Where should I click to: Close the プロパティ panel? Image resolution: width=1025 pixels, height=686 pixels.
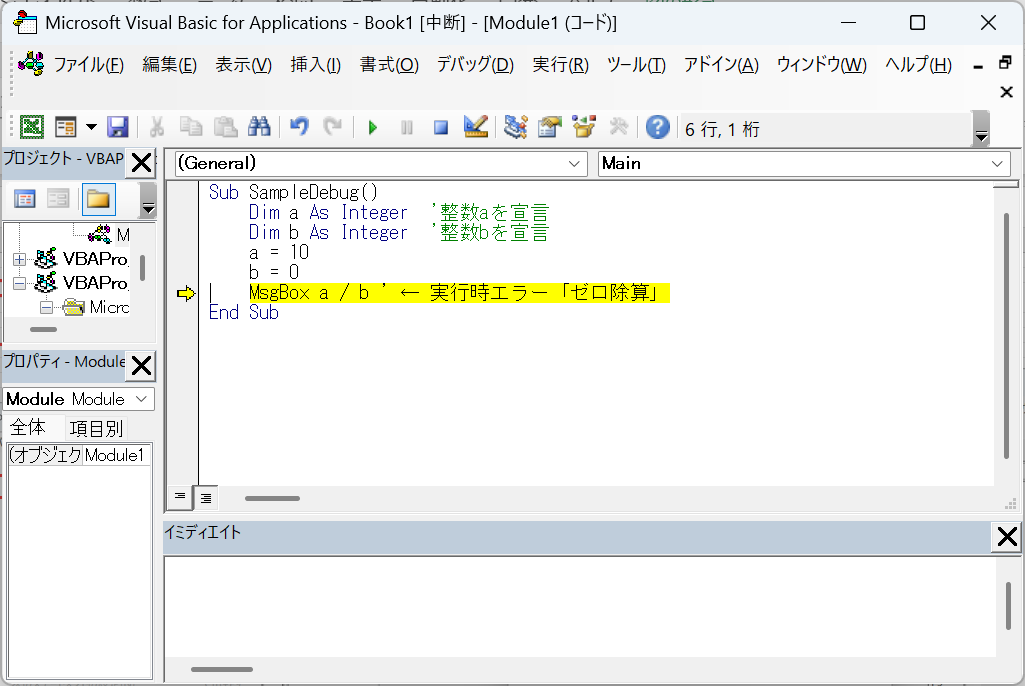pyautogui.click(x=141, y=366)
